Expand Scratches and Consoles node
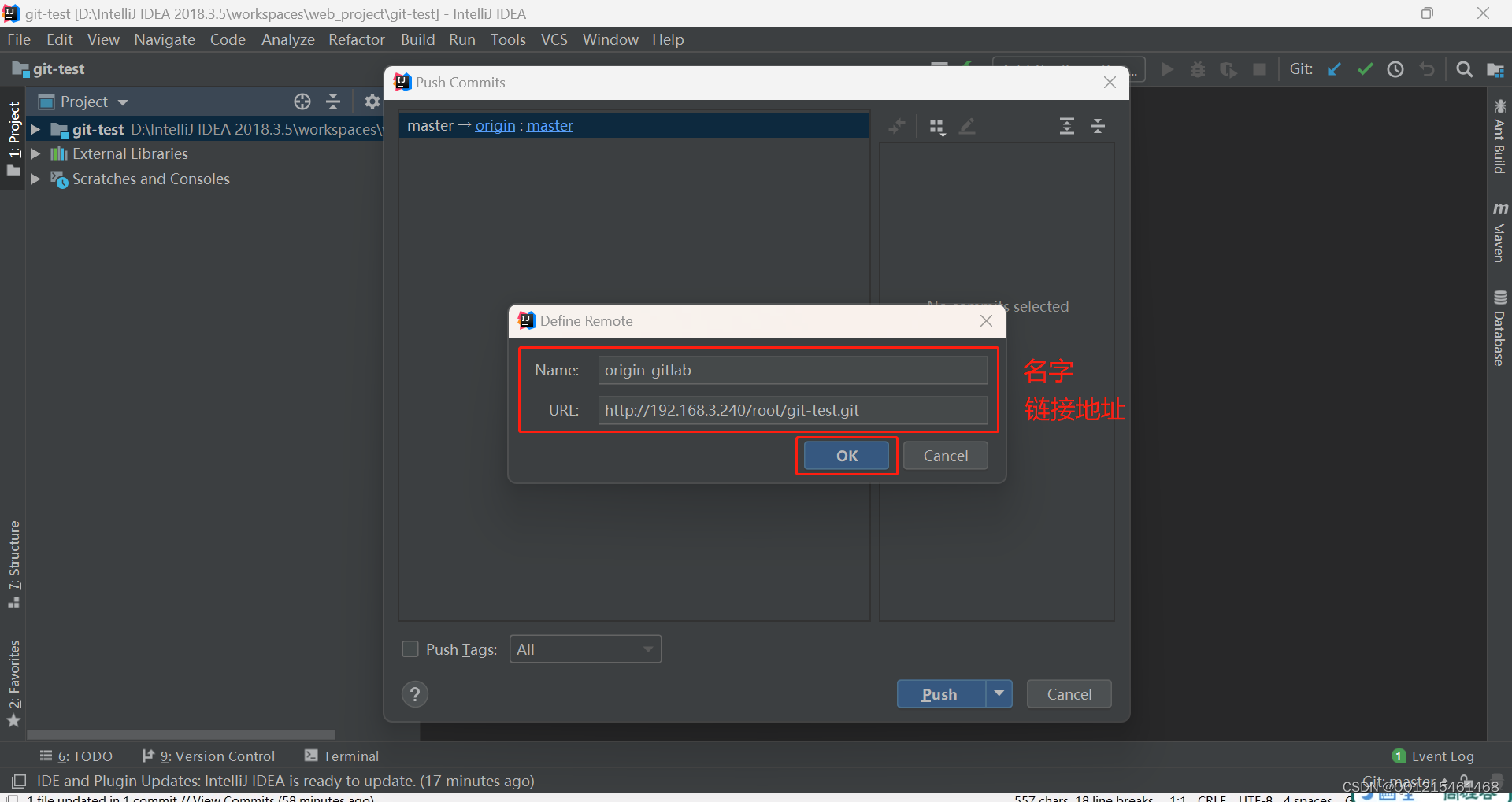This screenshot has height=802, width=1512. tap(35, 179)
